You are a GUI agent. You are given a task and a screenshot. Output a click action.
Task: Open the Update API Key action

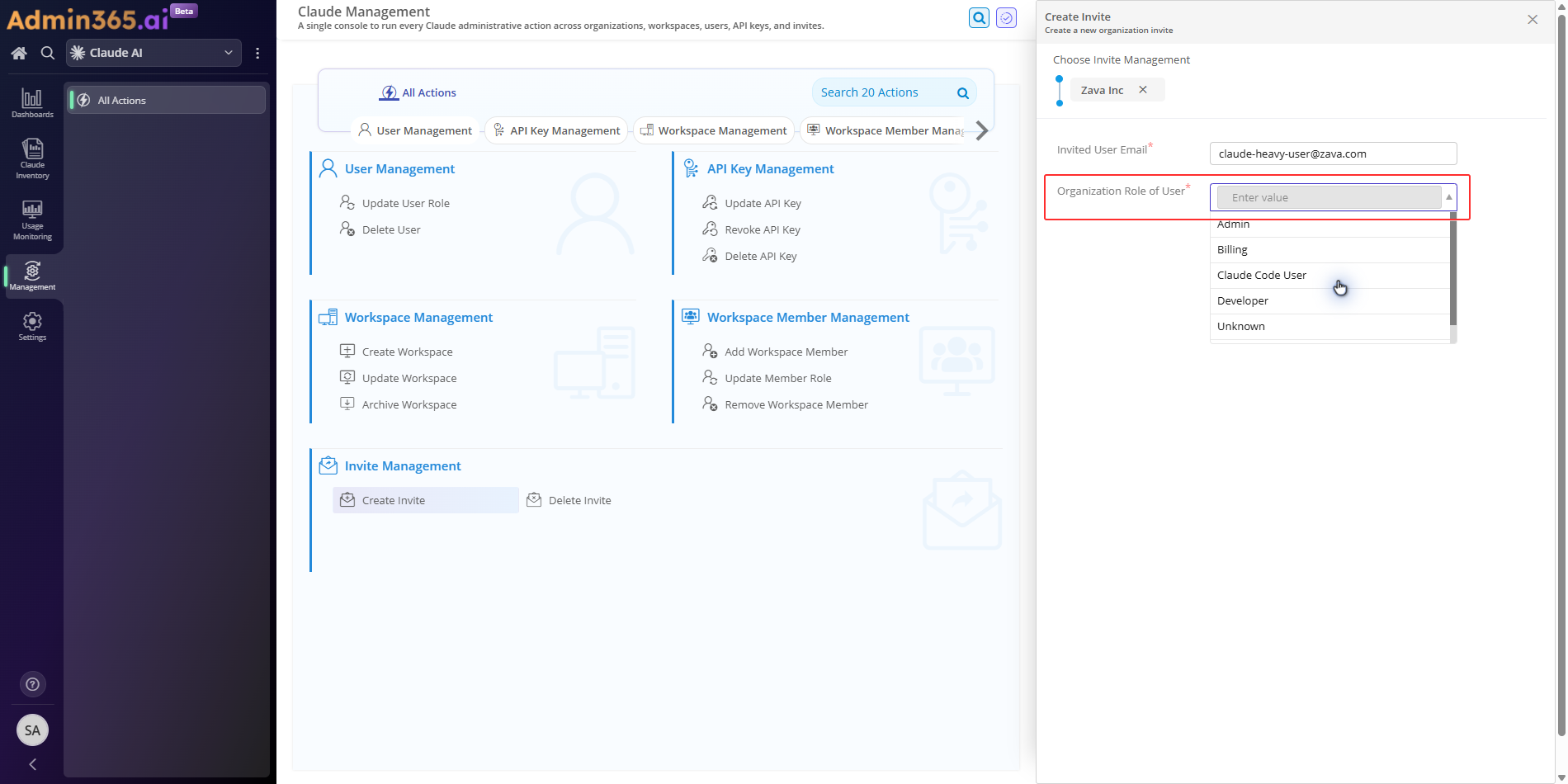[x=752, y=203]
